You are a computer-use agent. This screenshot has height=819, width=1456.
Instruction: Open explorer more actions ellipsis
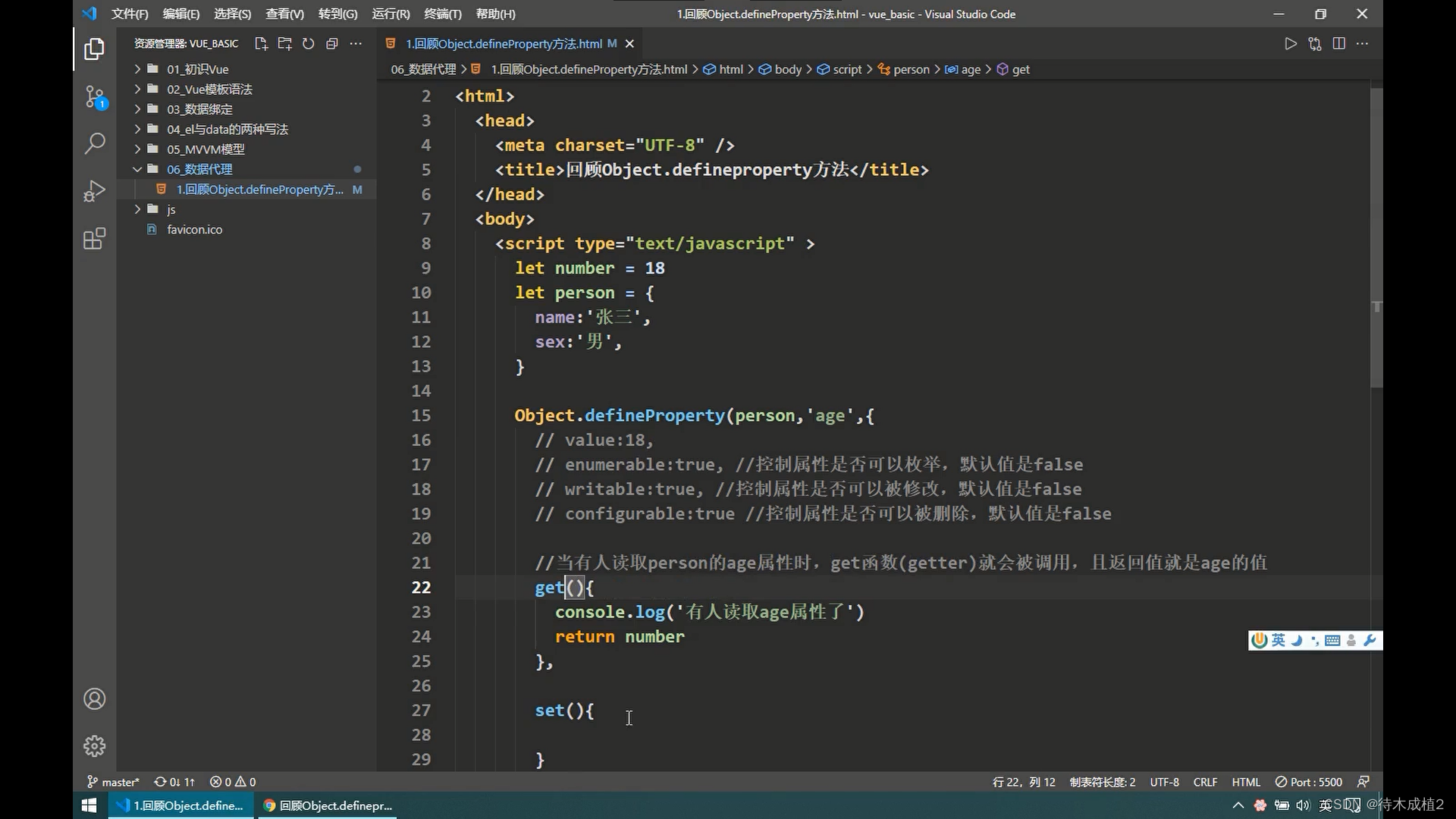pos(356,44)
